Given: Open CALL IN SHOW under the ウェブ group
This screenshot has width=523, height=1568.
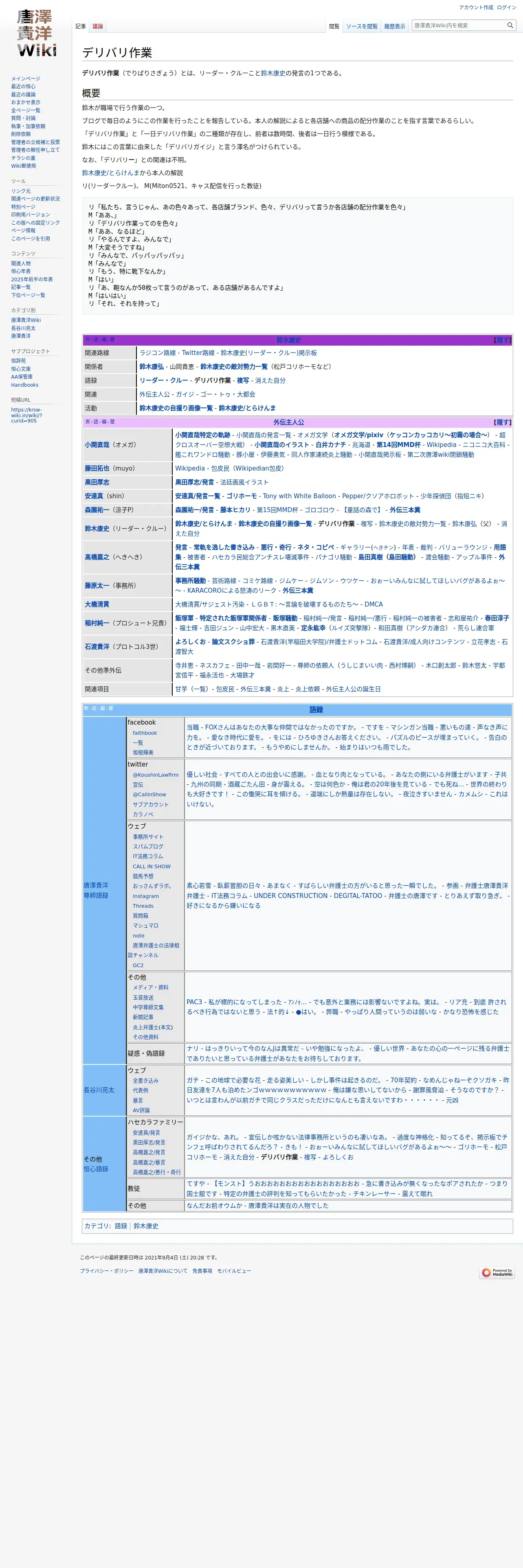Looking at the screenshot, I should coord(152,867).
